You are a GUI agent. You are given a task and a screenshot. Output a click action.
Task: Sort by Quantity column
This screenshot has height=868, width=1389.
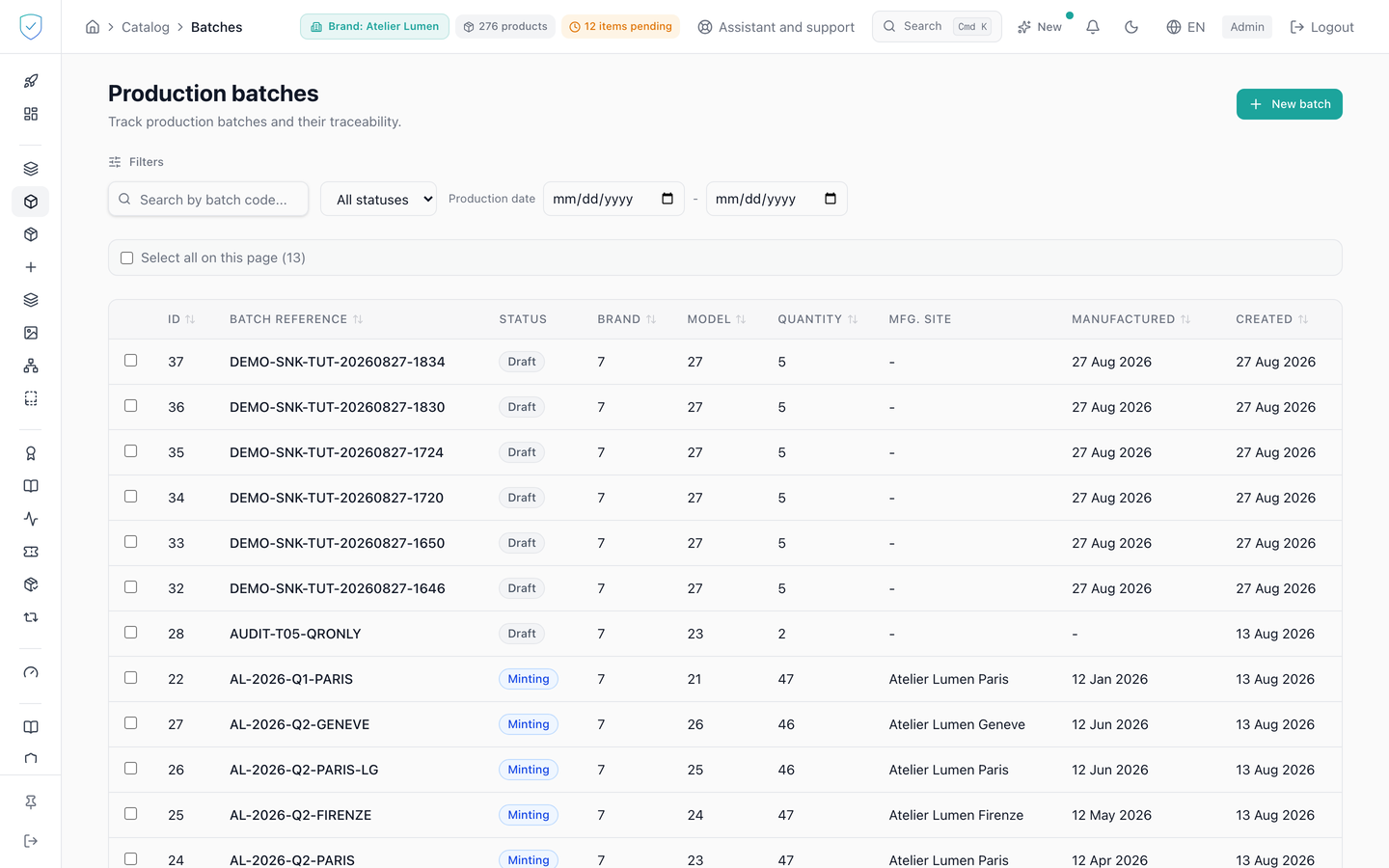[818, 319]
